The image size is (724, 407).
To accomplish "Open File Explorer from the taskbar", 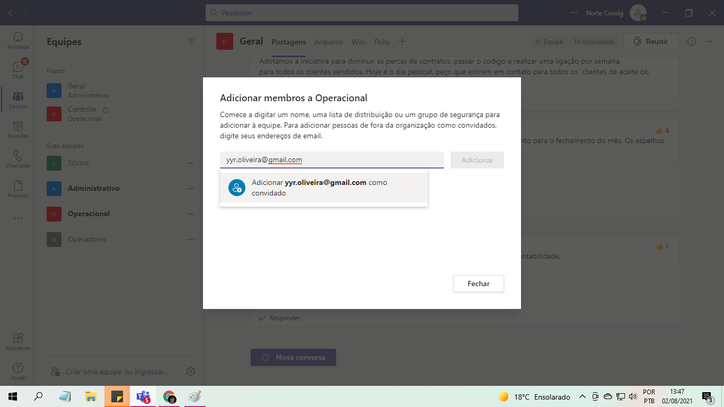I will pos(91,396).
